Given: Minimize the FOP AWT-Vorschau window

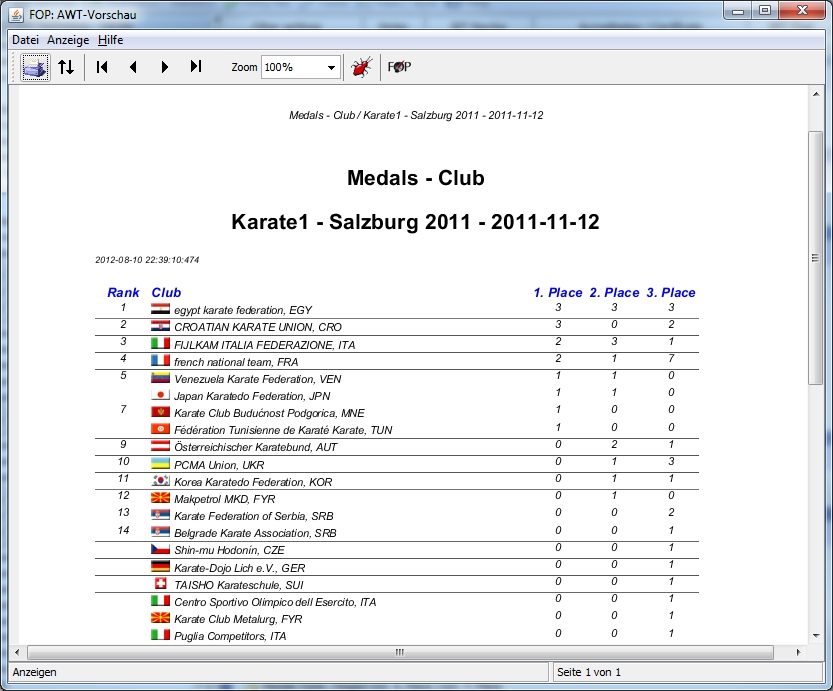Looking at the screenshot, I should pos(738,11).
